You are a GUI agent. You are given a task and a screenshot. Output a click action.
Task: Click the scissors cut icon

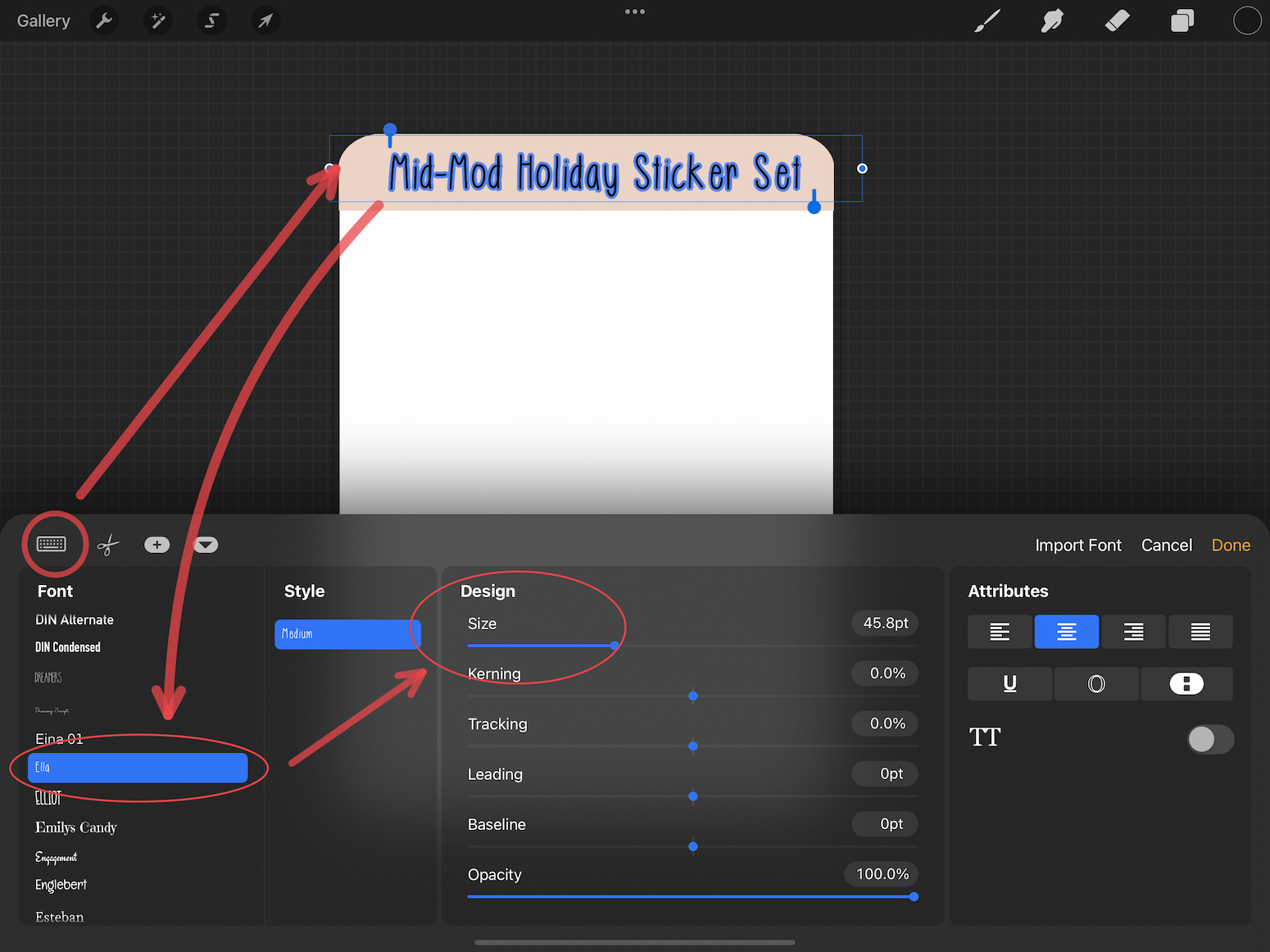tap(107, 544)
